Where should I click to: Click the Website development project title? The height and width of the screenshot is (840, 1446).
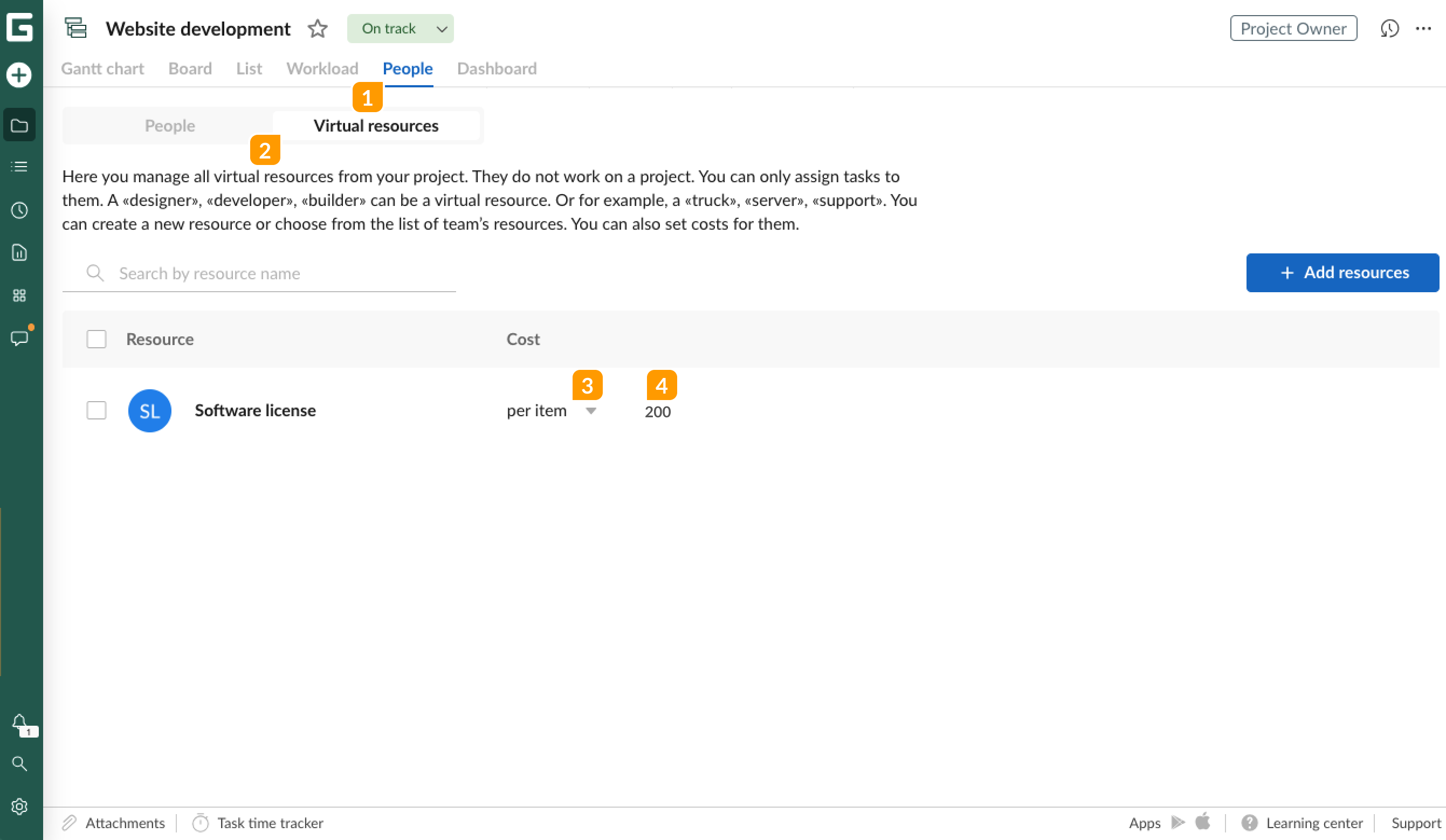coord(198,28)
